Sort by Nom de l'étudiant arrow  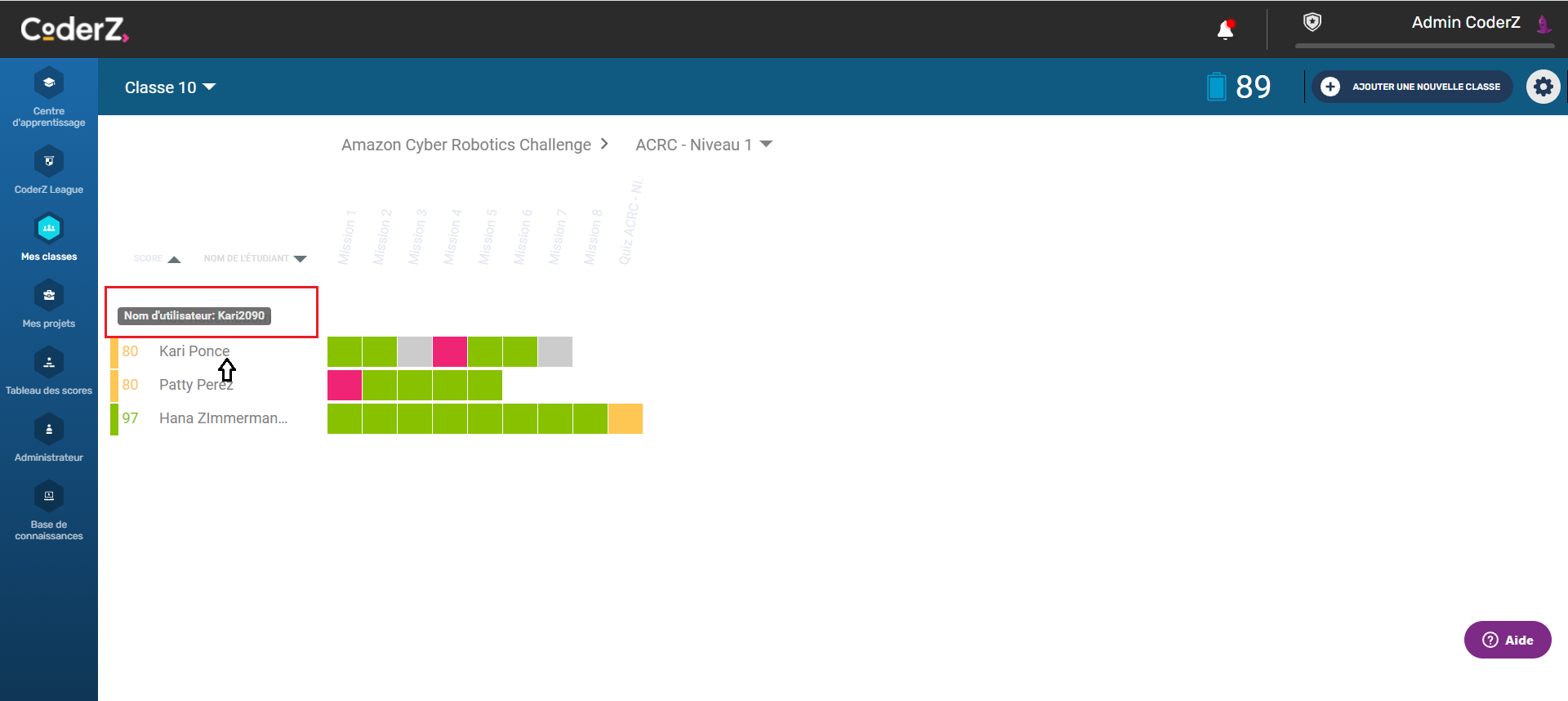(x=300, y=259)
